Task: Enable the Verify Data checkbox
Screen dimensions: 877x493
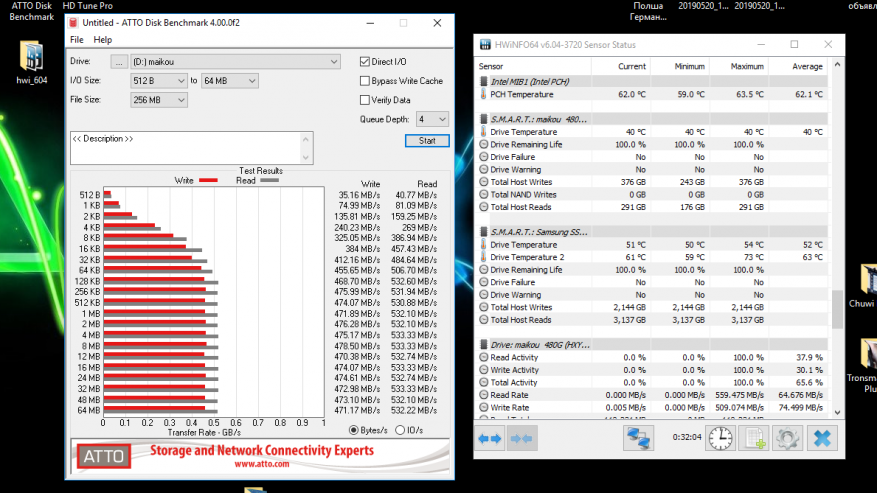Action: tap(365, 100)
